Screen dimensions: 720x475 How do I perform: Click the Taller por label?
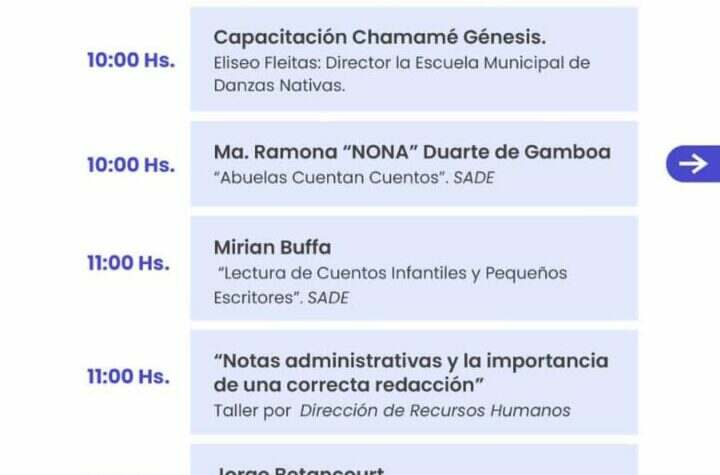pos(252,411)
